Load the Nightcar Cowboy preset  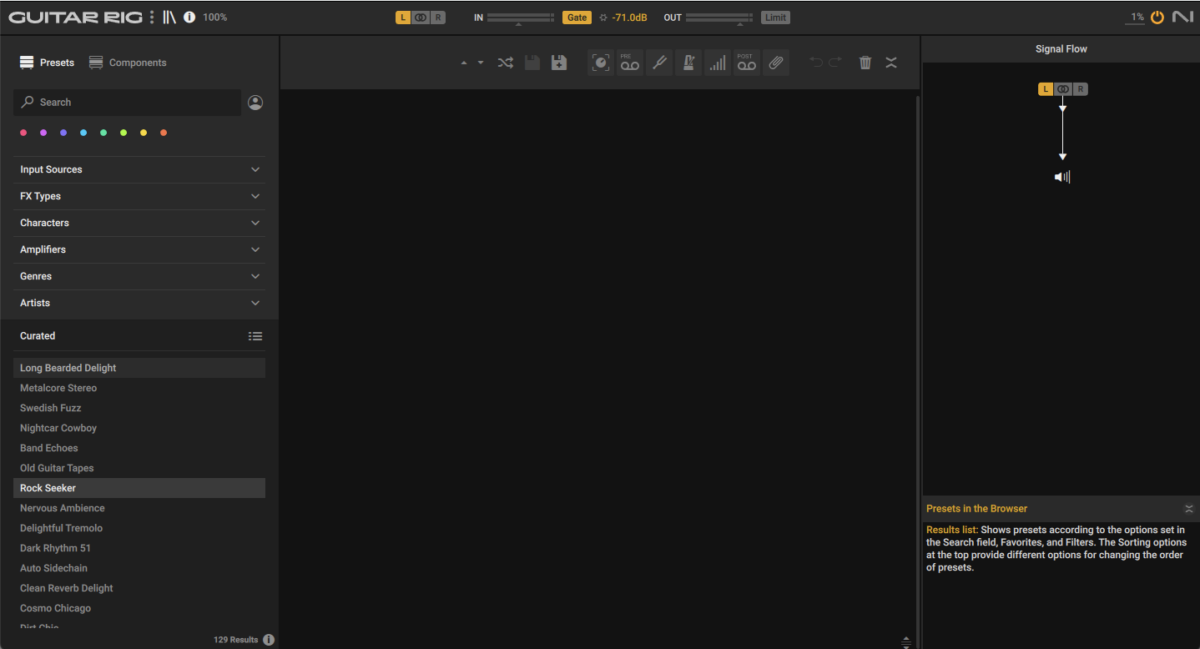pyautogui.click(x=140, y=428)
